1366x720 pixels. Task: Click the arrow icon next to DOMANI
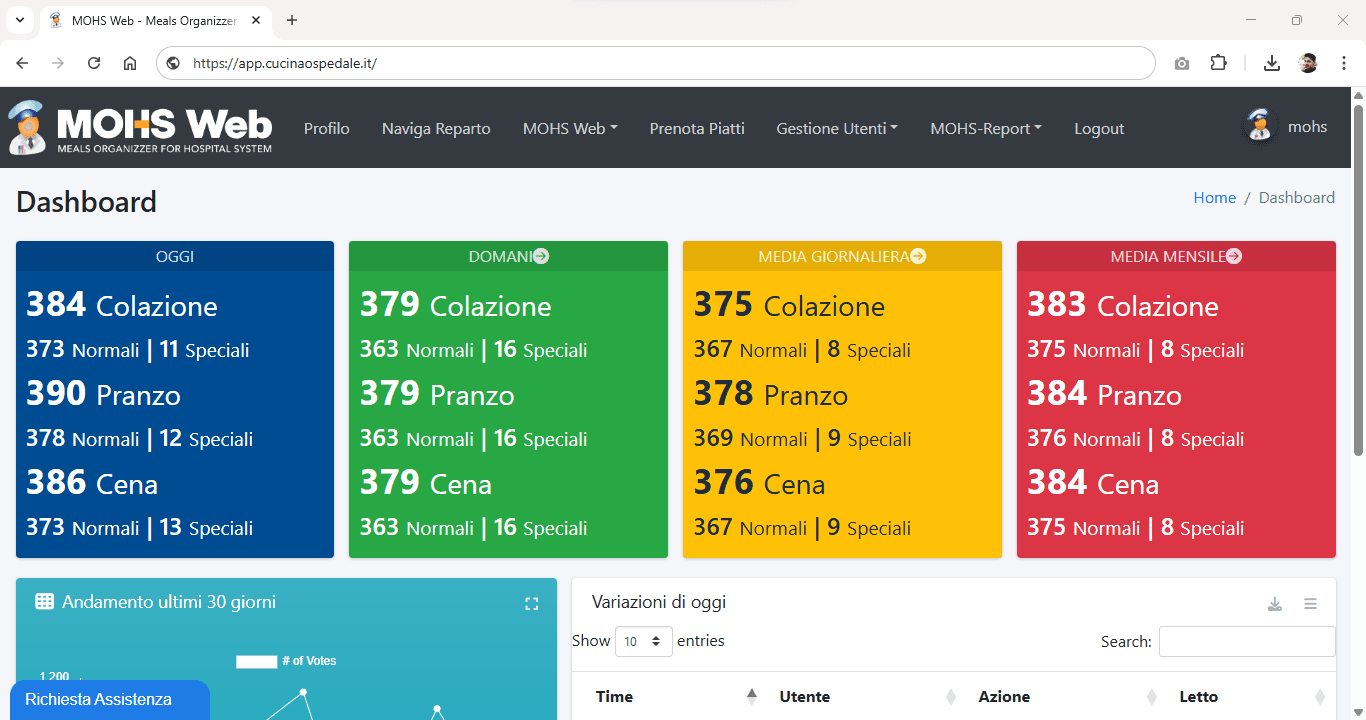click(x=541, y=257)
